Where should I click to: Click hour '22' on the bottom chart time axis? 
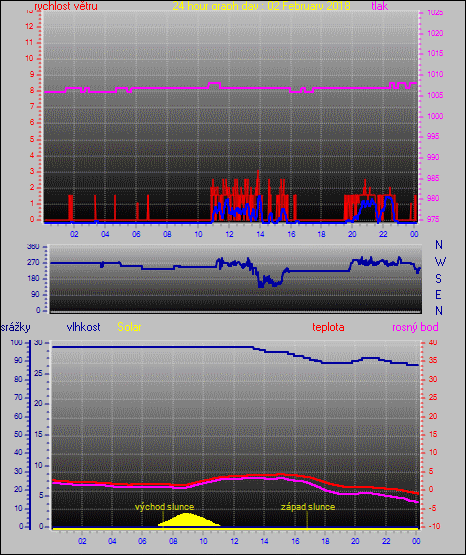click(386, 541)
